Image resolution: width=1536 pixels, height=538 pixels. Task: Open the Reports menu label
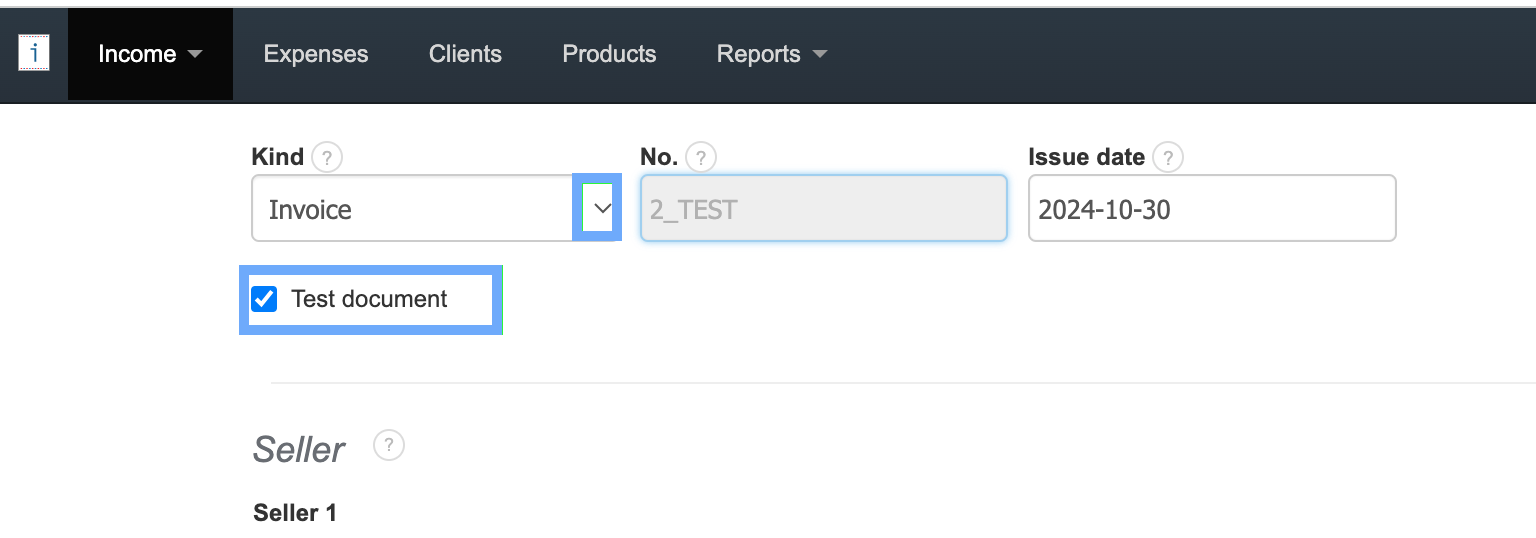(758, 54)
